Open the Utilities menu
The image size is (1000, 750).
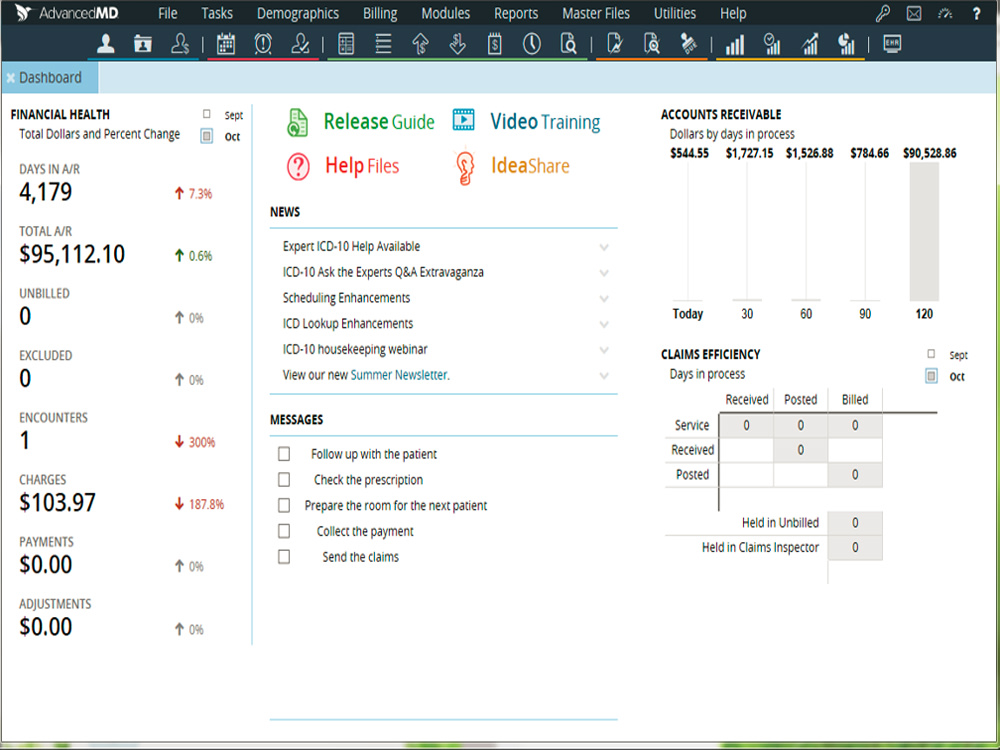coord(675,13)
